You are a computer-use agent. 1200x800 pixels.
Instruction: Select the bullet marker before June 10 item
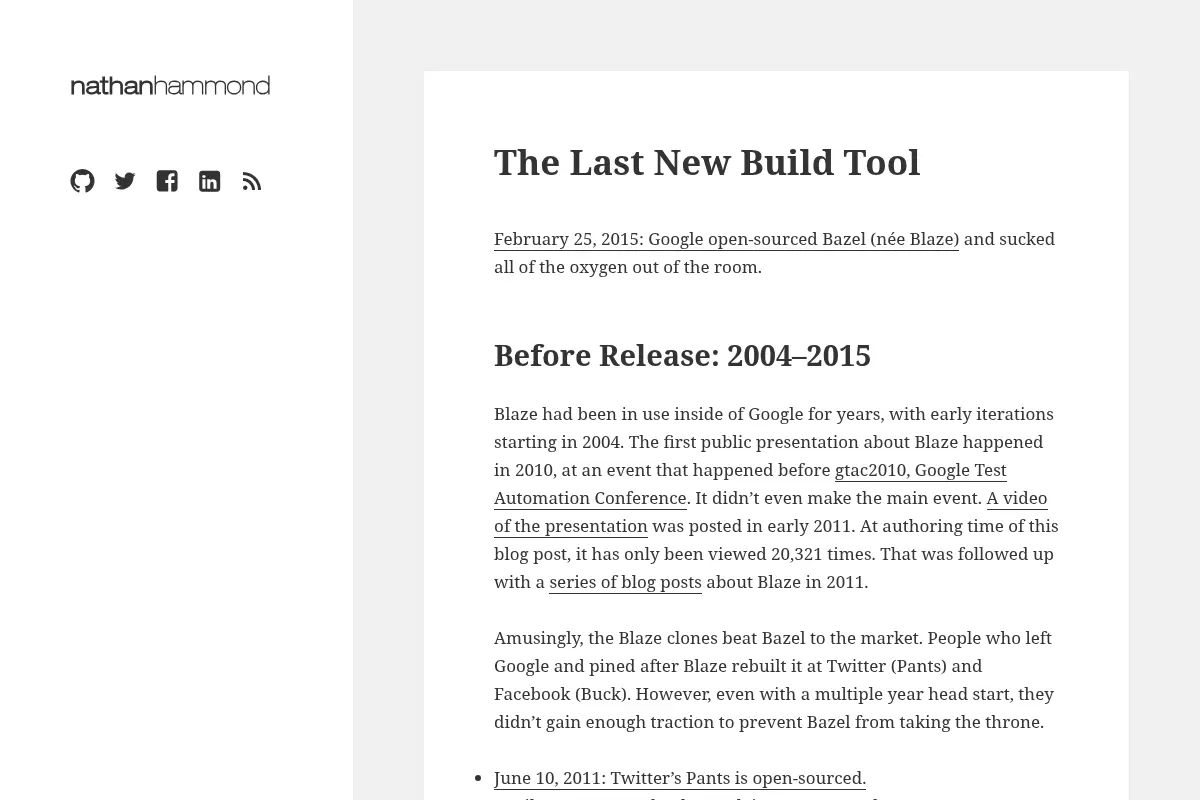pos(481,778)
